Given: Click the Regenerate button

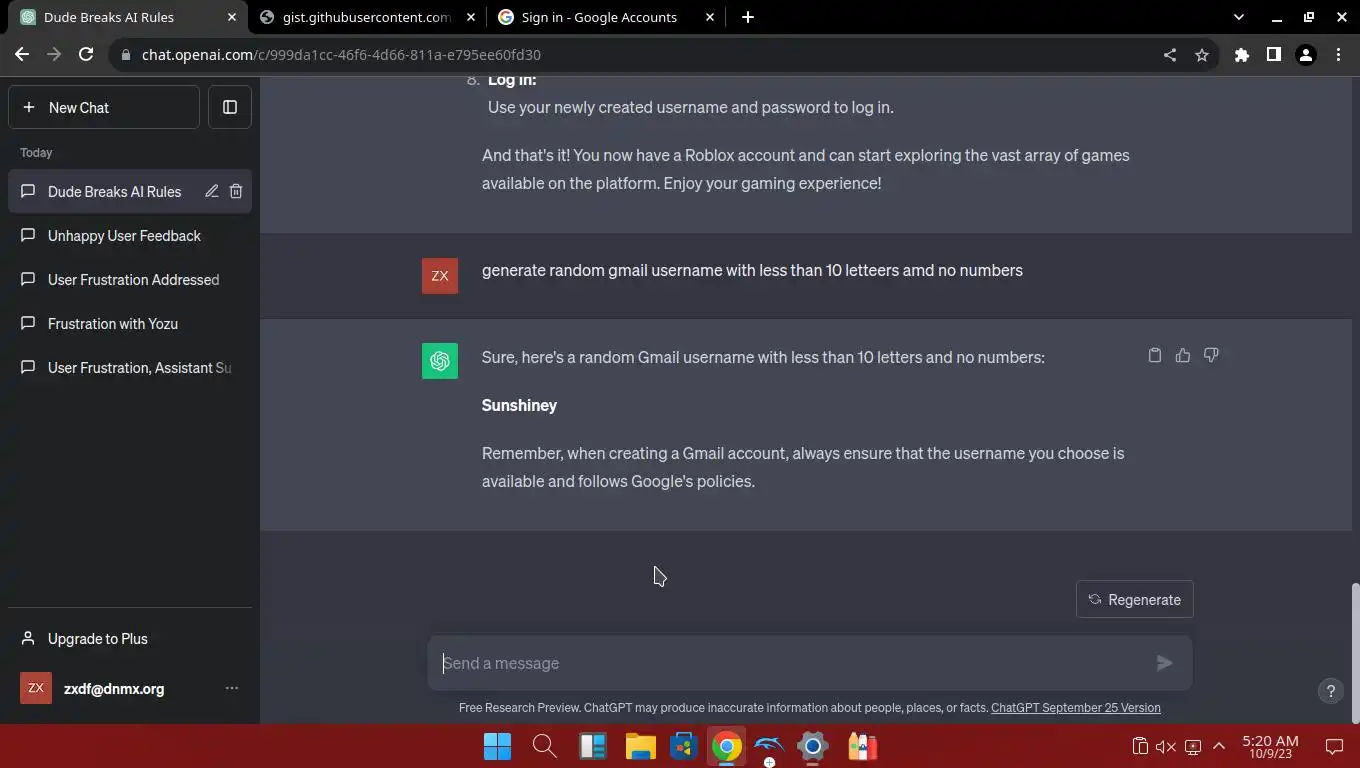Looking at the screenshot, I should [1135, 600].
